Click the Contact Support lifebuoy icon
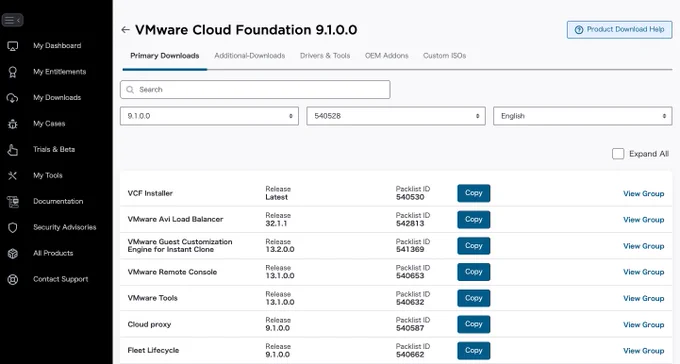 coord(13,279)
